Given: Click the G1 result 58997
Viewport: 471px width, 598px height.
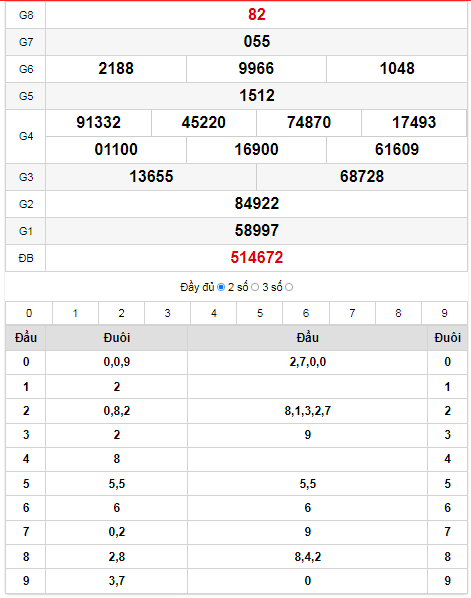Looking at the screenshot, I should 257,230.
